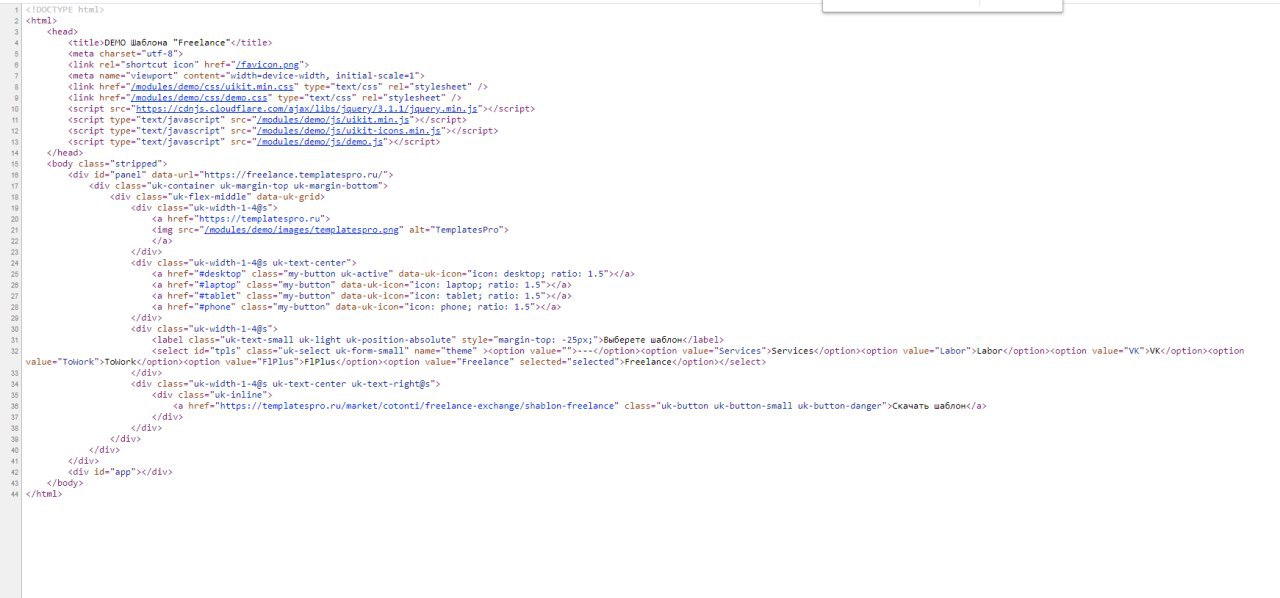This screenshot has width=1280, height=598.
Task: Click the uk-width-1-4@s uk-text-center div line
Action: [x=244, y=262]
